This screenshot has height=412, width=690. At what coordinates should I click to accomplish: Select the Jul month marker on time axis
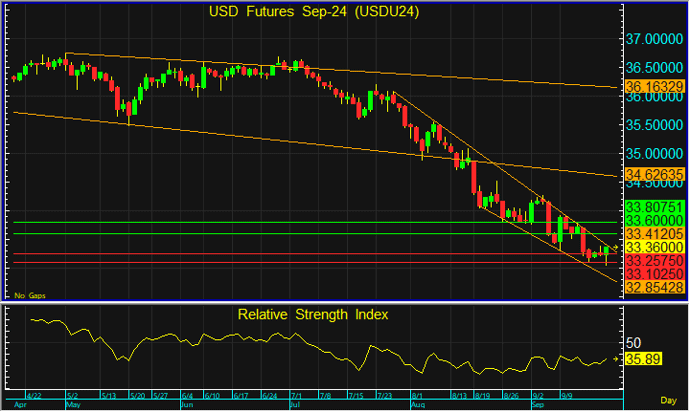click(294, 407)
